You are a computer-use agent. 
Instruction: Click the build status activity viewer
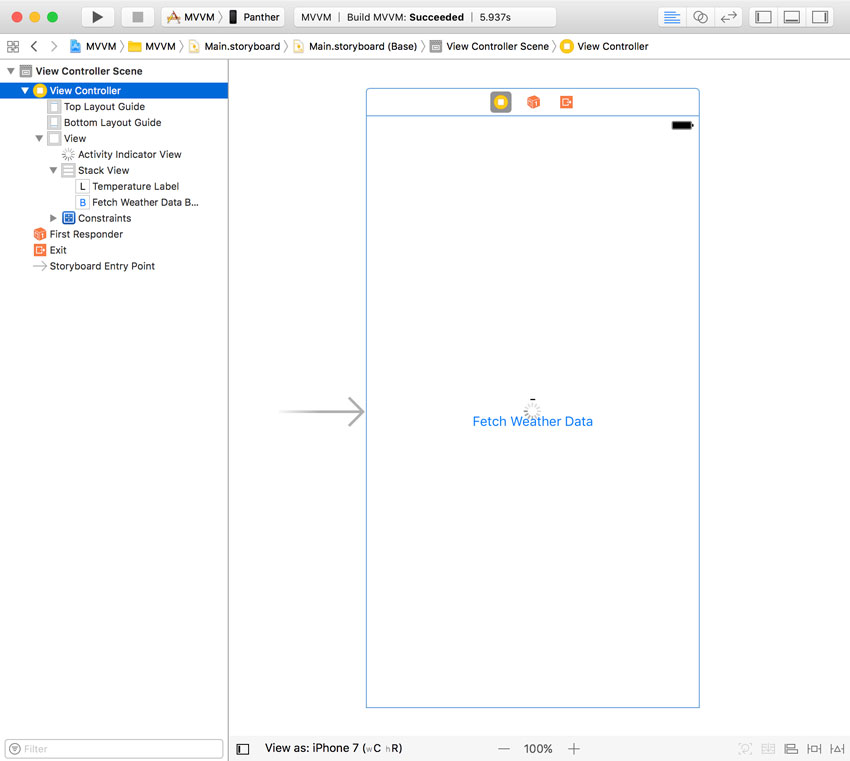(425, 17)
